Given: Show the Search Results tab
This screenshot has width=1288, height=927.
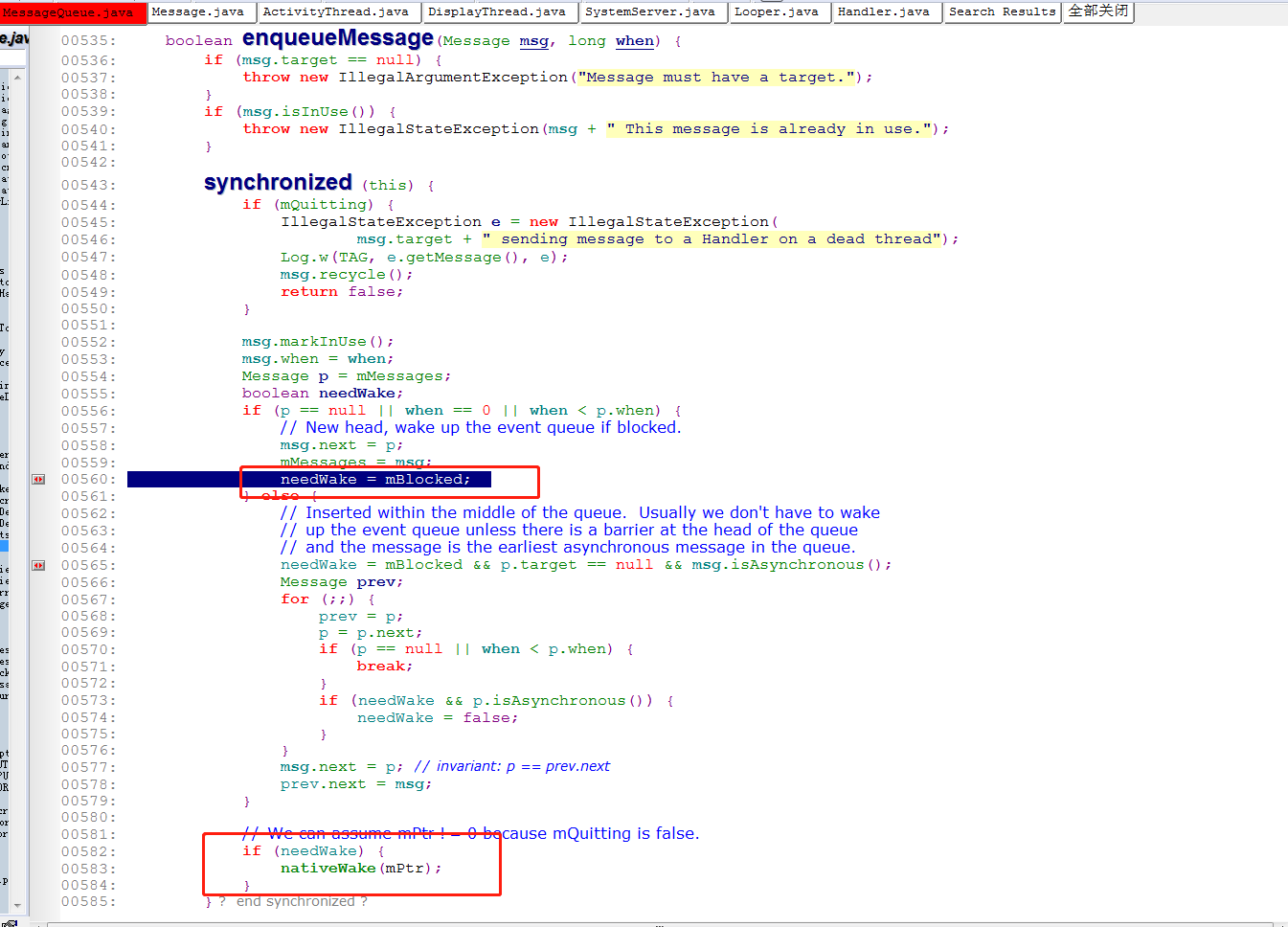Looking at the screenshot, I should (1003, 11).
